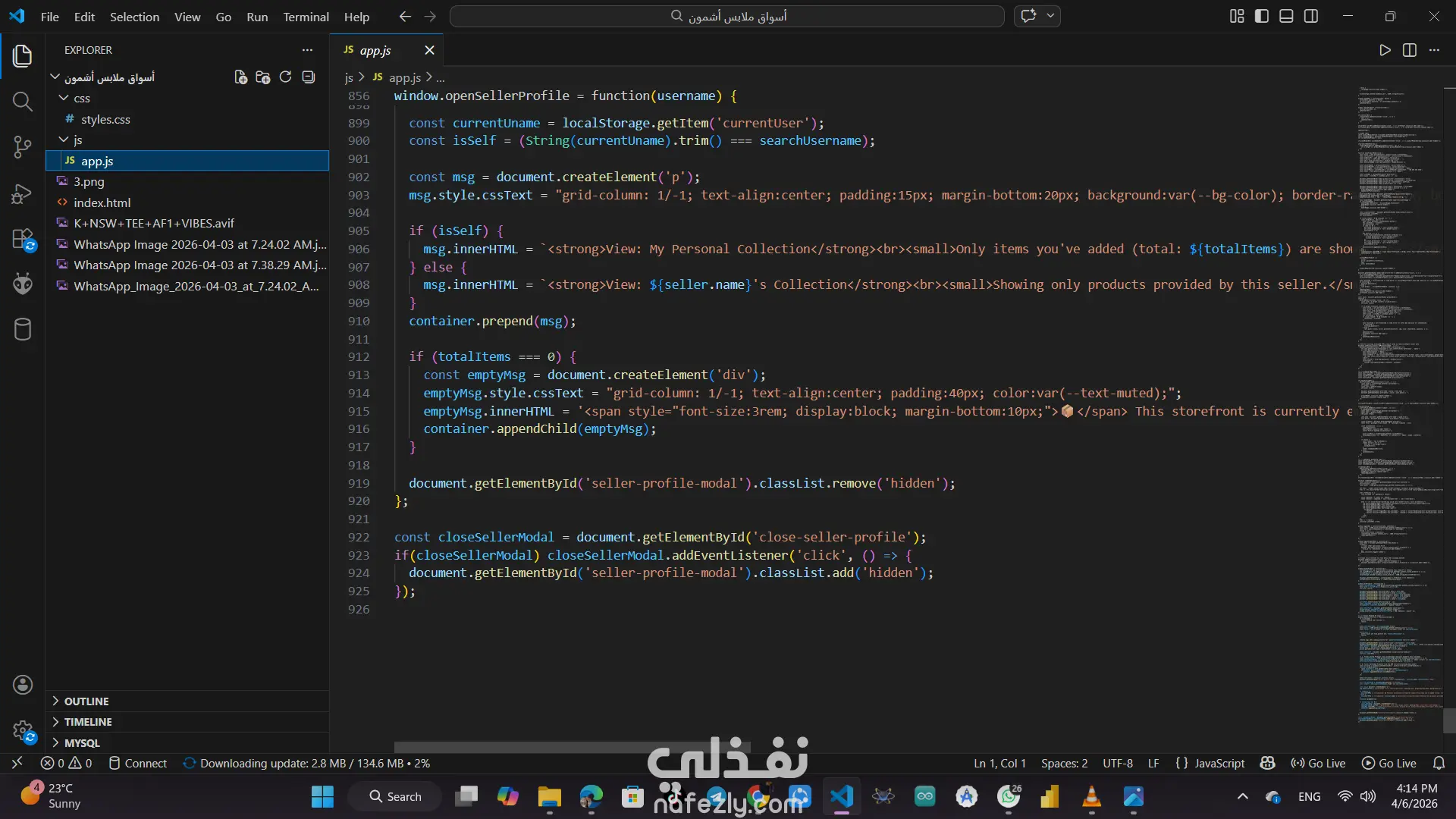Image resolution: width=1456 pixels, height=819 pixels.
Task: Collapse all folders in explorer
Action: tap(308, 77)
